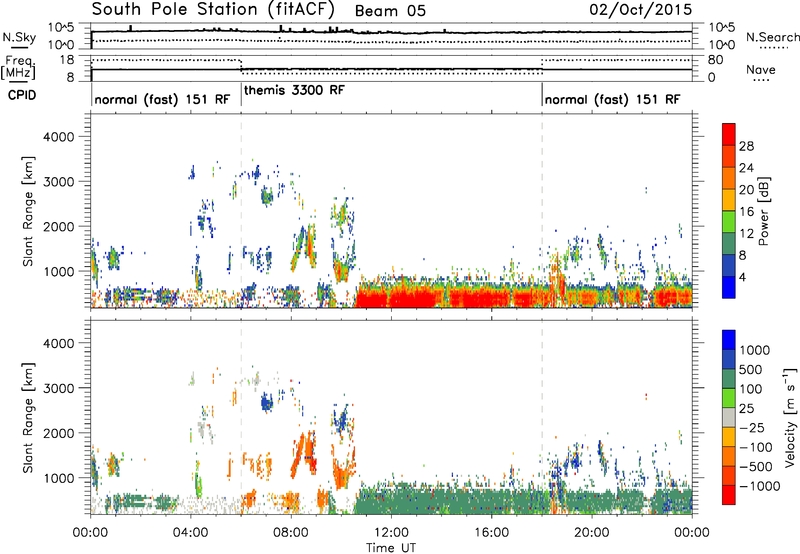The height and width of the screenshot is (554, 800).
Task: Click the red top segment of Power color bar
Action: (x=729, y=135)
